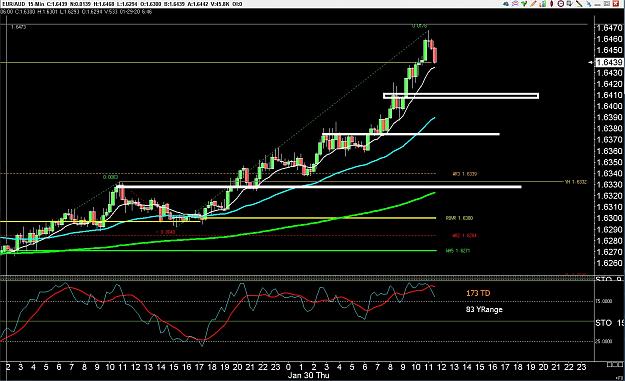Click the red diamond toolbar icon
The image size is (625, 381).
[x=552, y=4]
